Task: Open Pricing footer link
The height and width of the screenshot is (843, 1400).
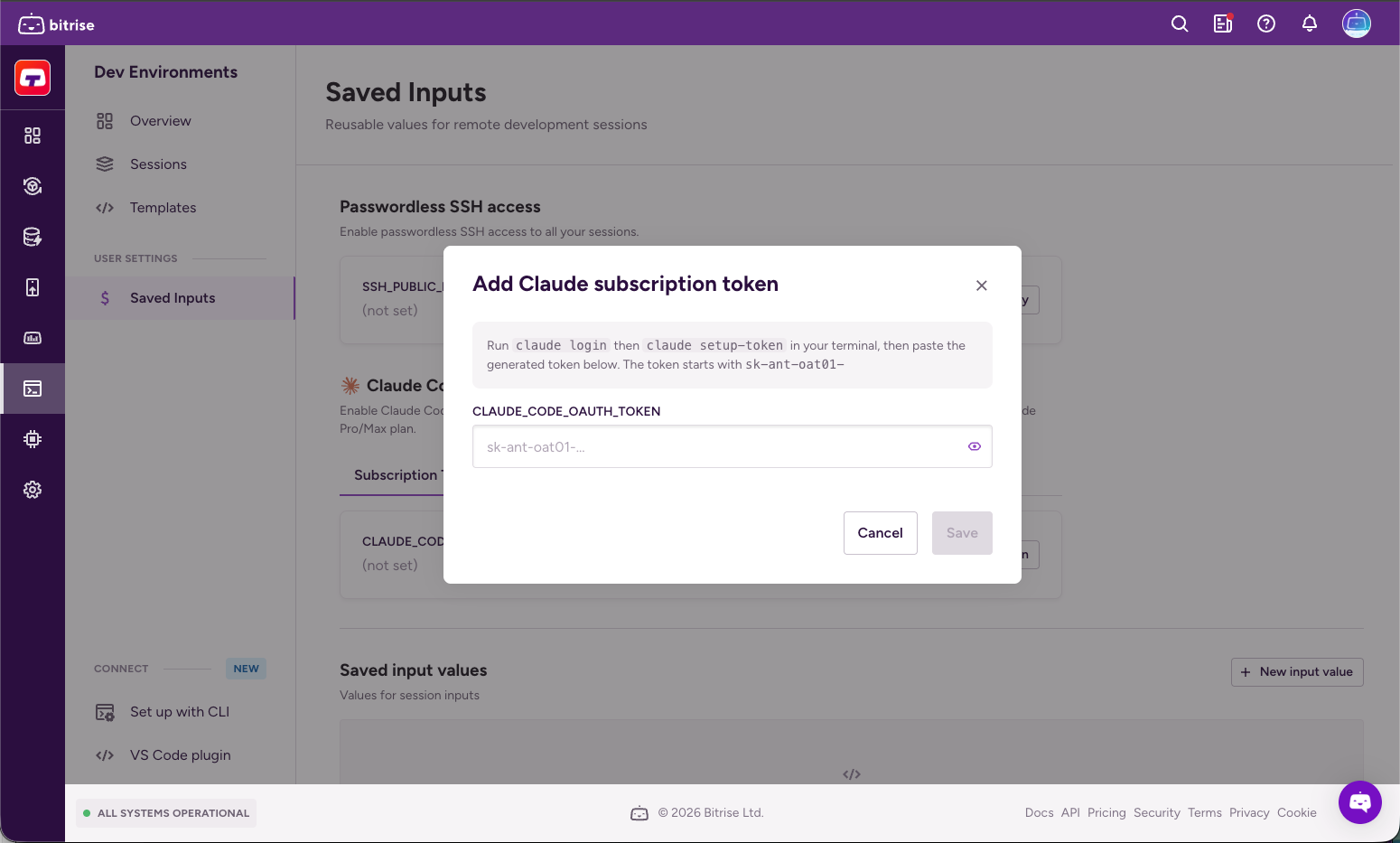Action: point(1106,813)
